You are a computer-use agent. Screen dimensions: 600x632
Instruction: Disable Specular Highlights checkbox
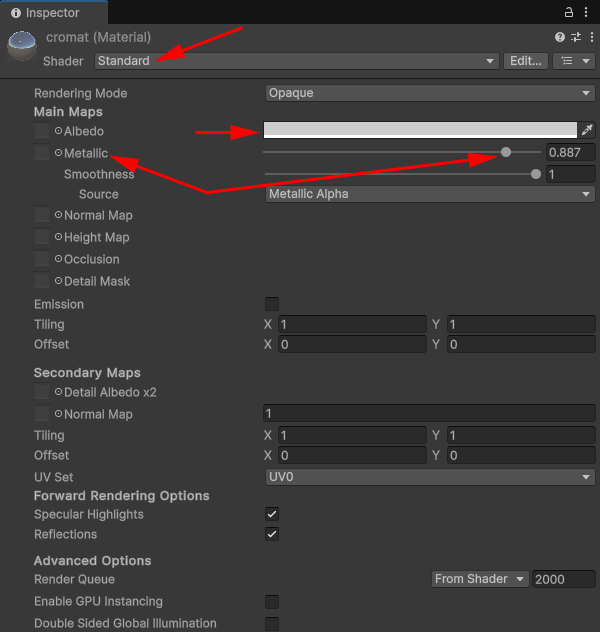271,514
